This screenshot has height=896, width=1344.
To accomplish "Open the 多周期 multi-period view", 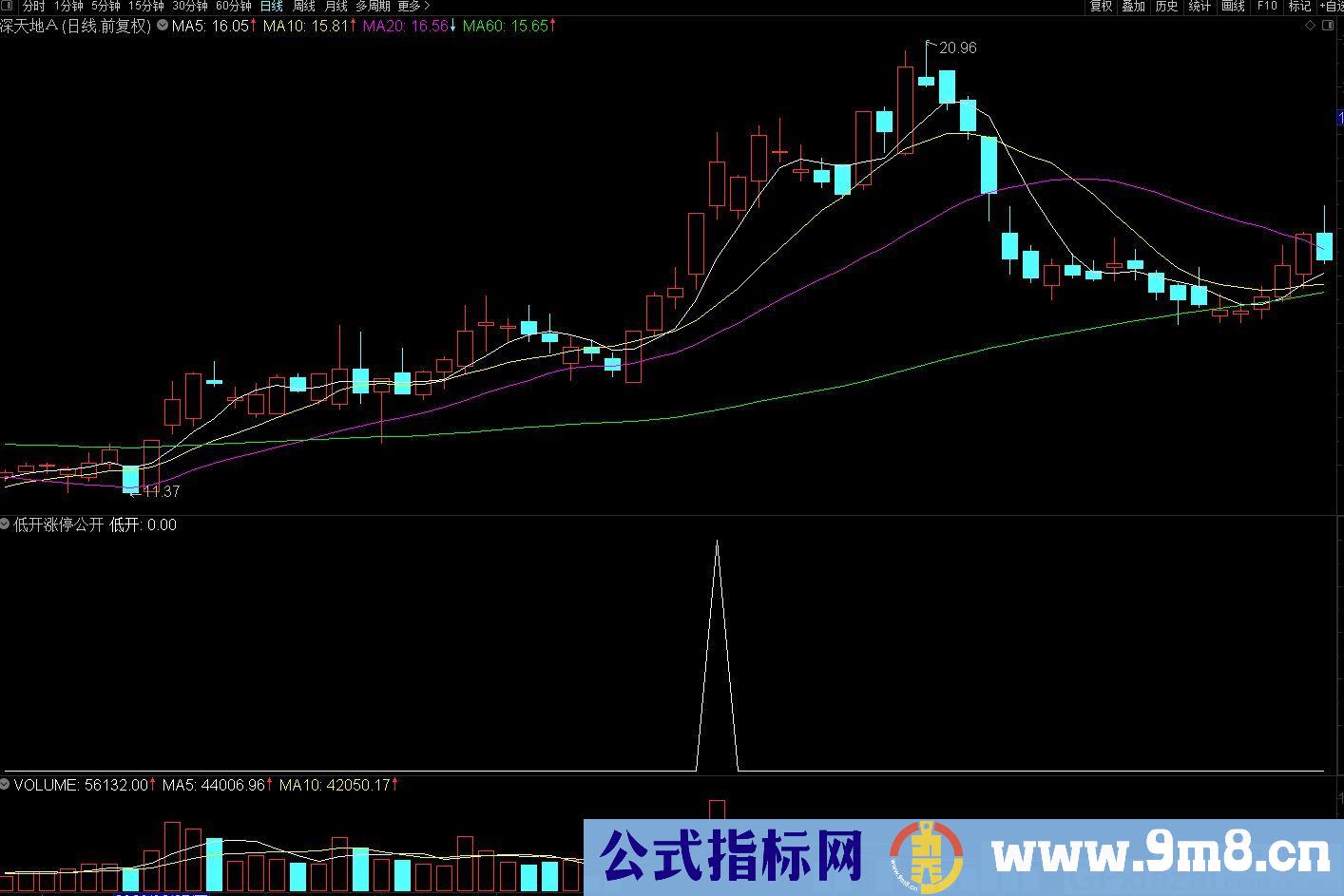I will point(373,6).
